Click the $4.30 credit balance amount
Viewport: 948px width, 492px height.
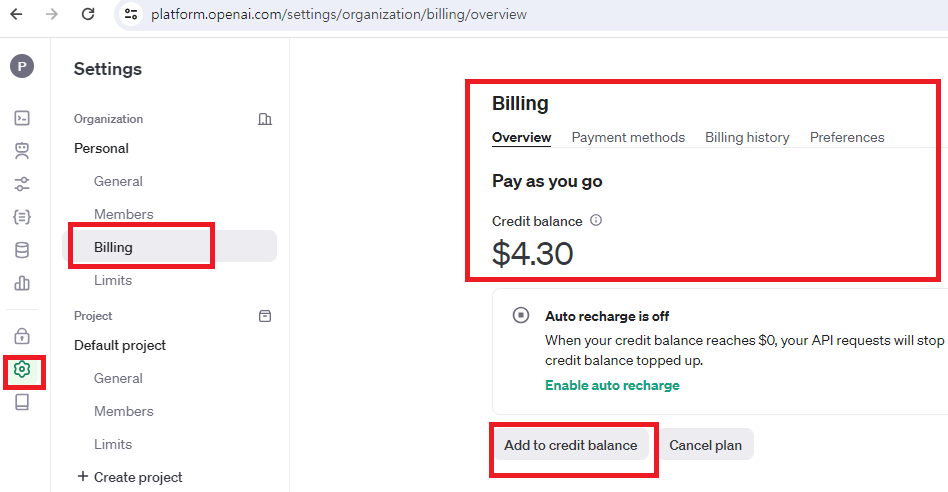(533, 253)
